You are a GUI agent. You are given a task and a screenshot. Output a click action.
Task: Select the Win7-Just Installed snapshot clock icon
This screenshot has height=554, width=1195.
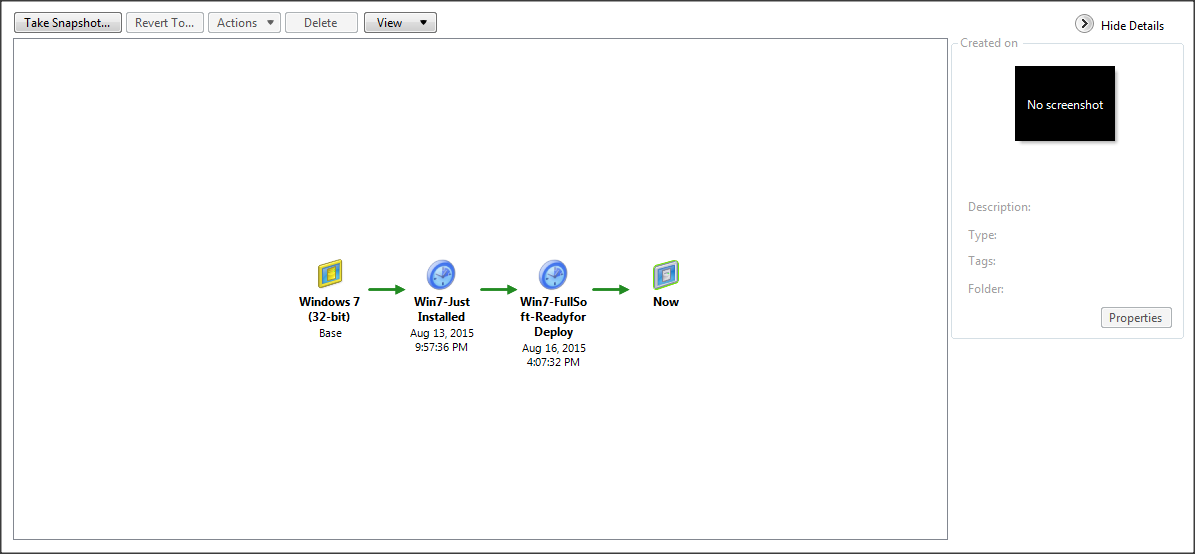point(441,274)
